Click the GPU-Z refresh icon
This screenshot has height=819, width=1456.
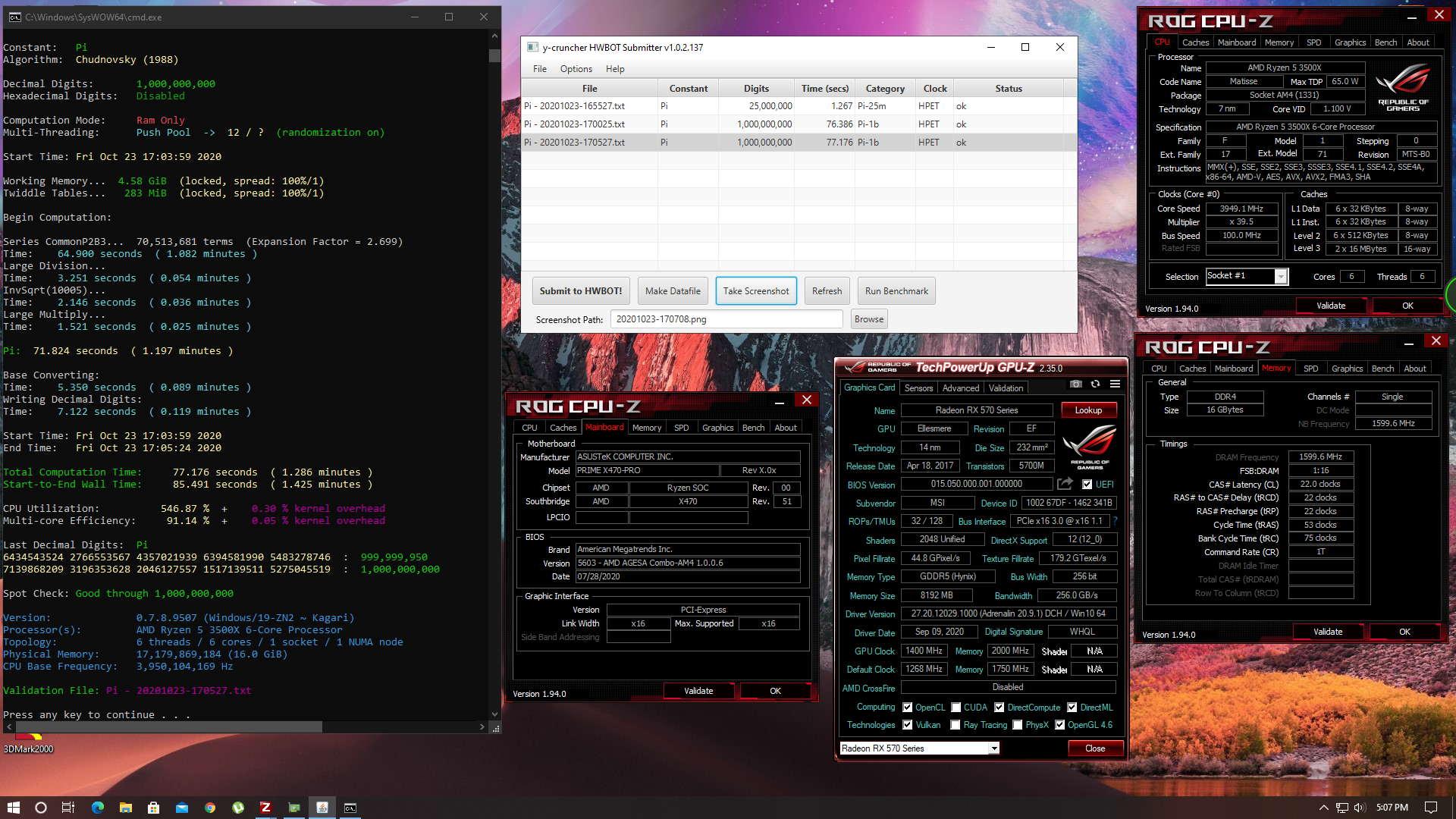point(1095,384)
